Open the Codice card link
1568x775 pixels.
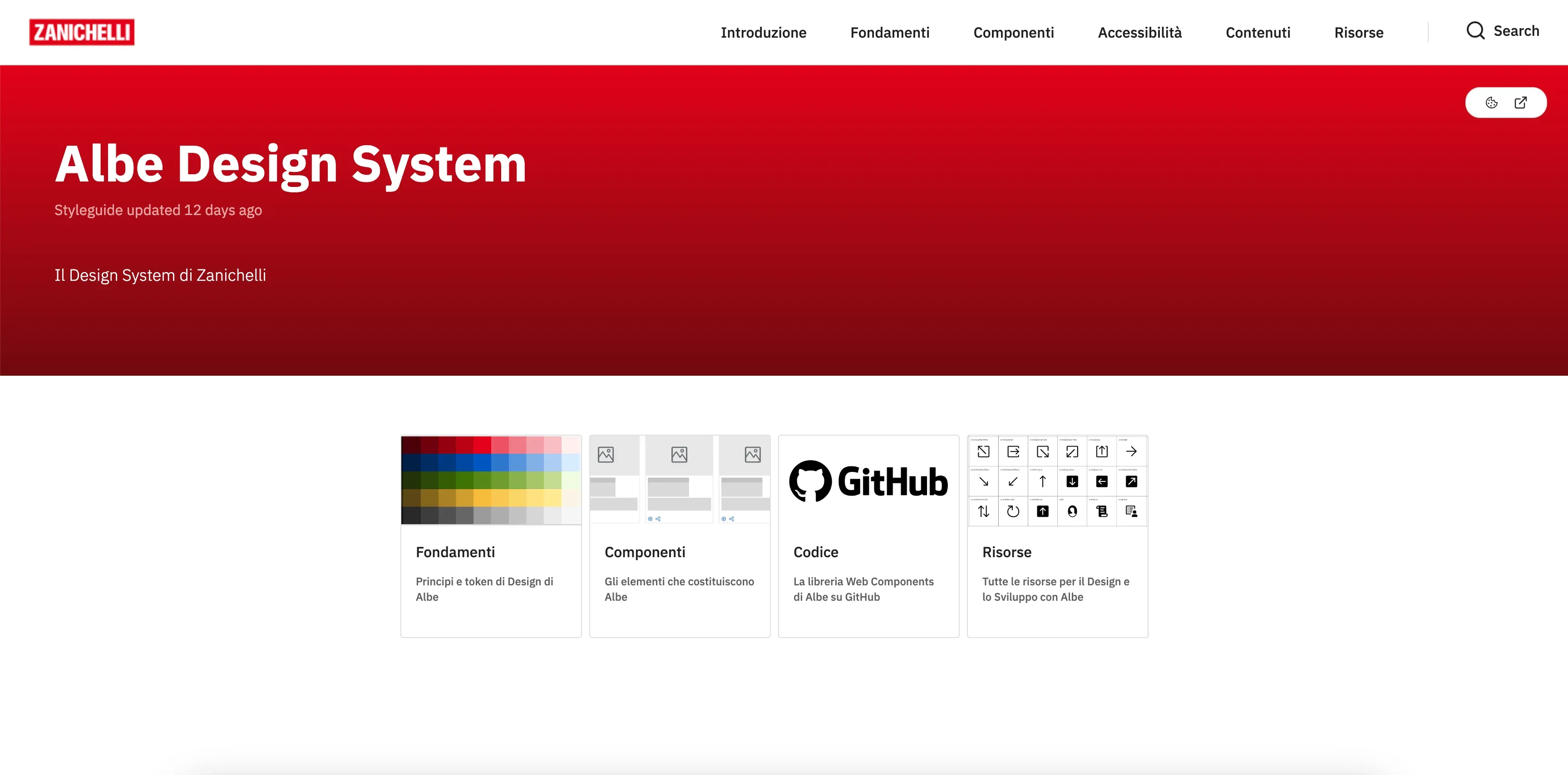click(x=816, y=552)
